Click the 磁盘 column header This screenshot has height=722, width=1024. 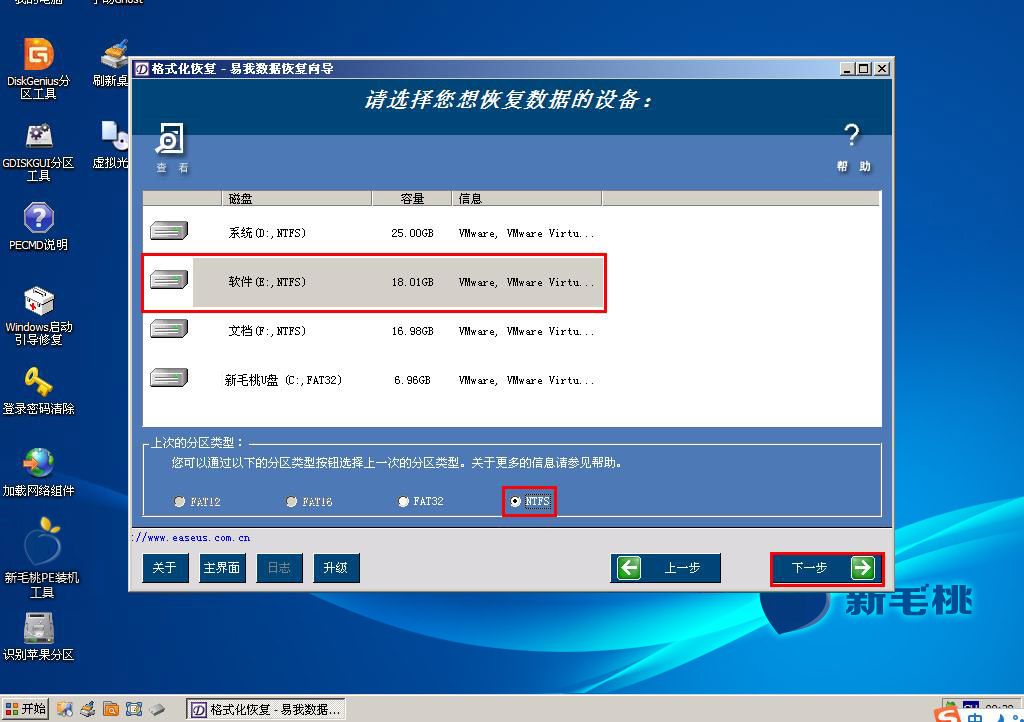296,198
